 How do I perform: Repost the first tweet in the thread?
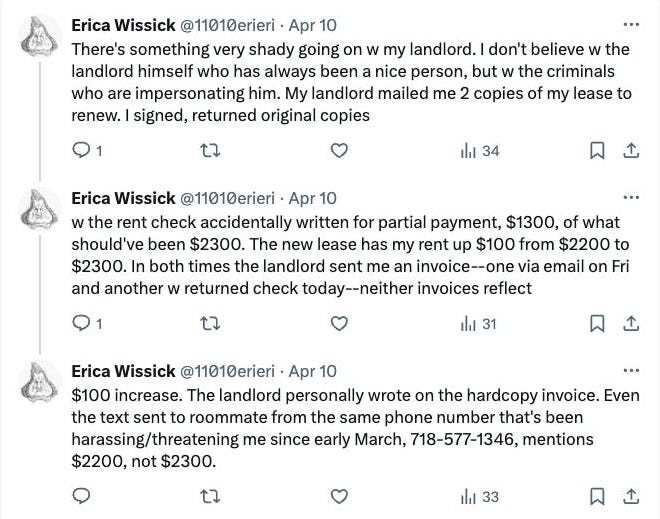[x=210, y=150]
